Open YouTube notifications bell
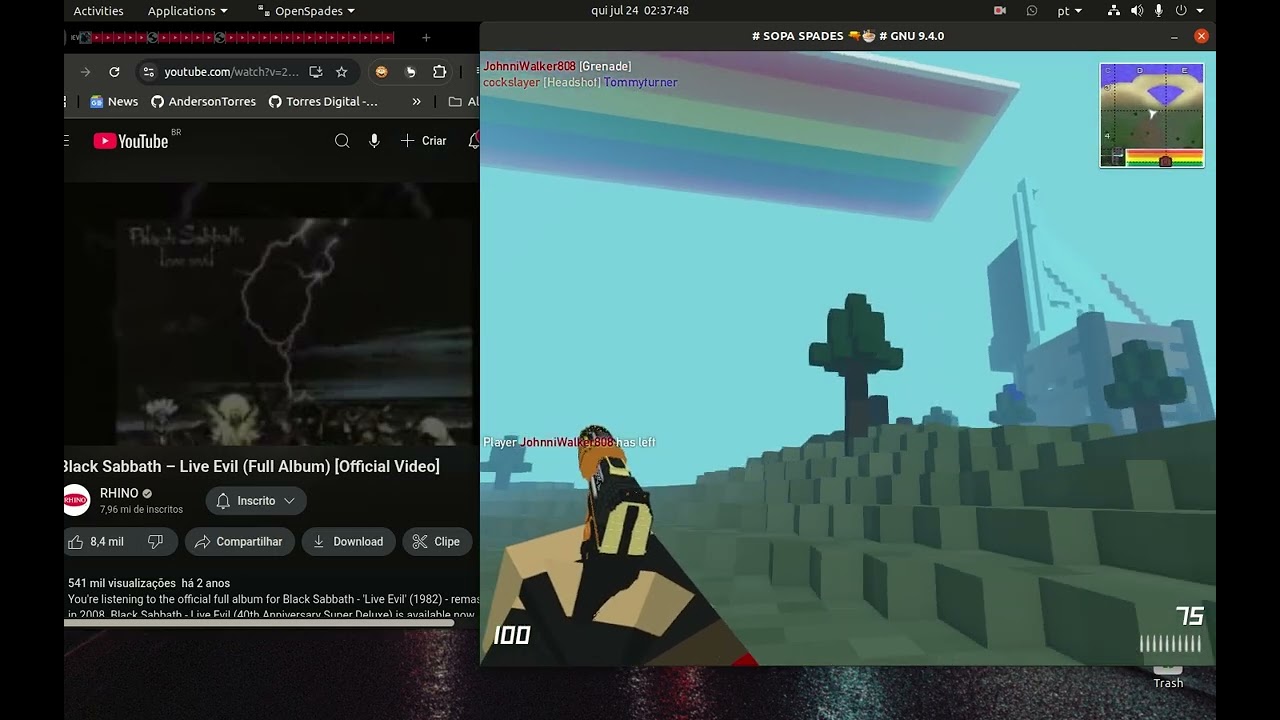 point(473,141)
